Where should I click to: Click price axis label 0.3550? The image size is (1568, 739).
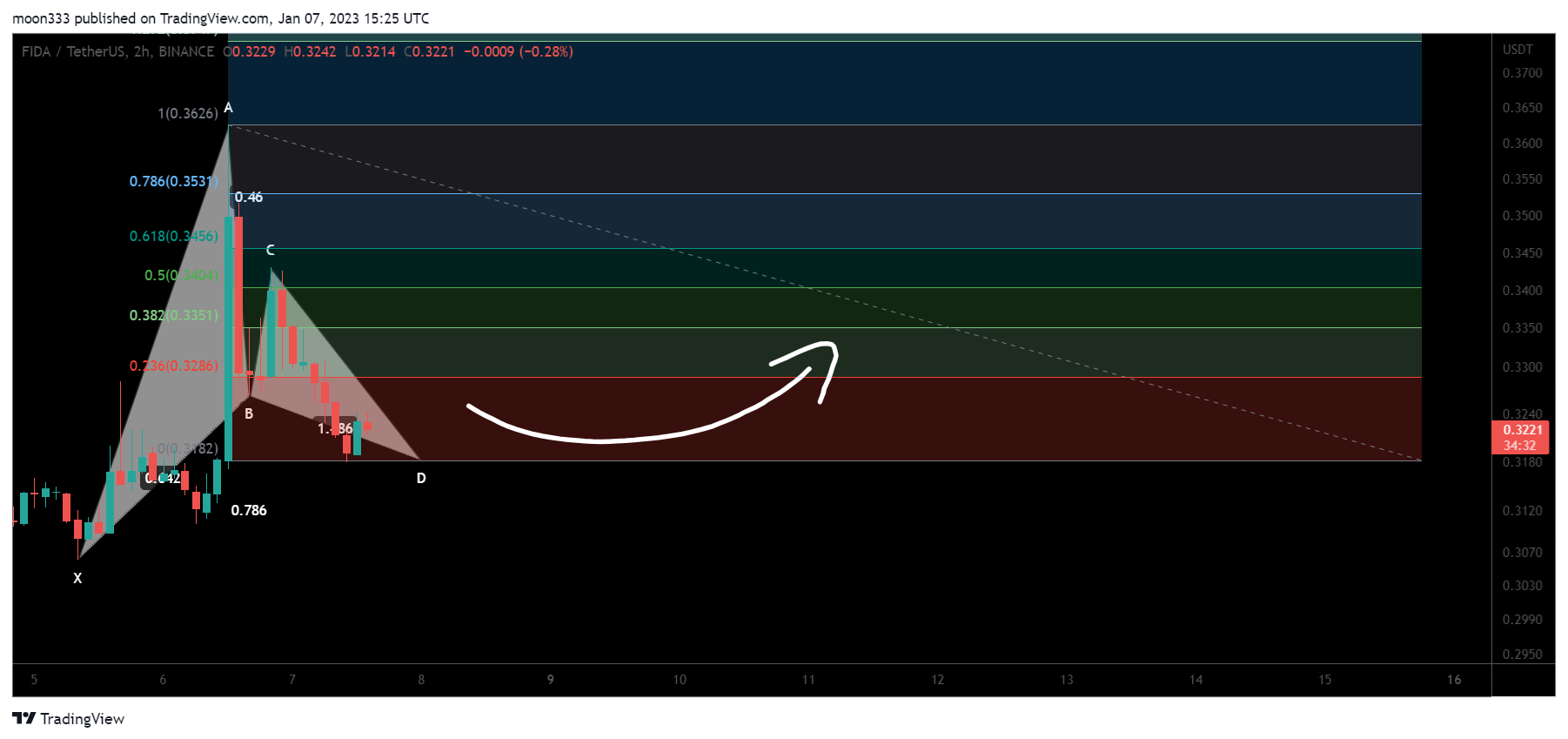(1522, 179)
